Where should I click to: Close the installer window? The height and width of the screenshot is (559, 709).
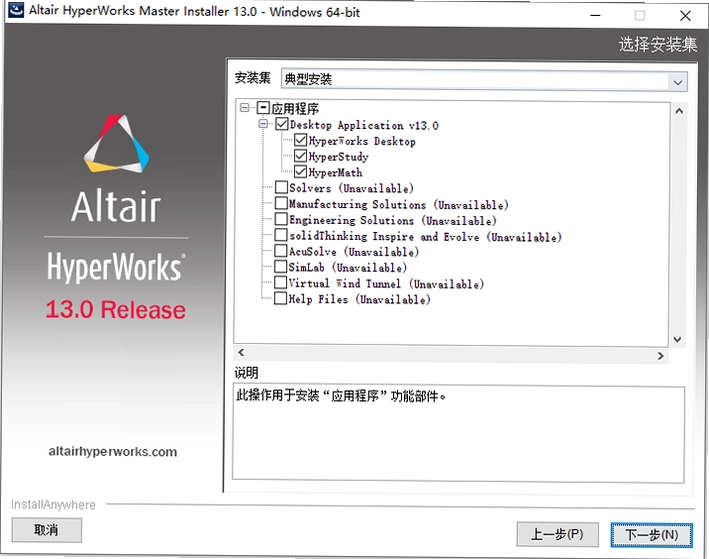click(685, 16)
